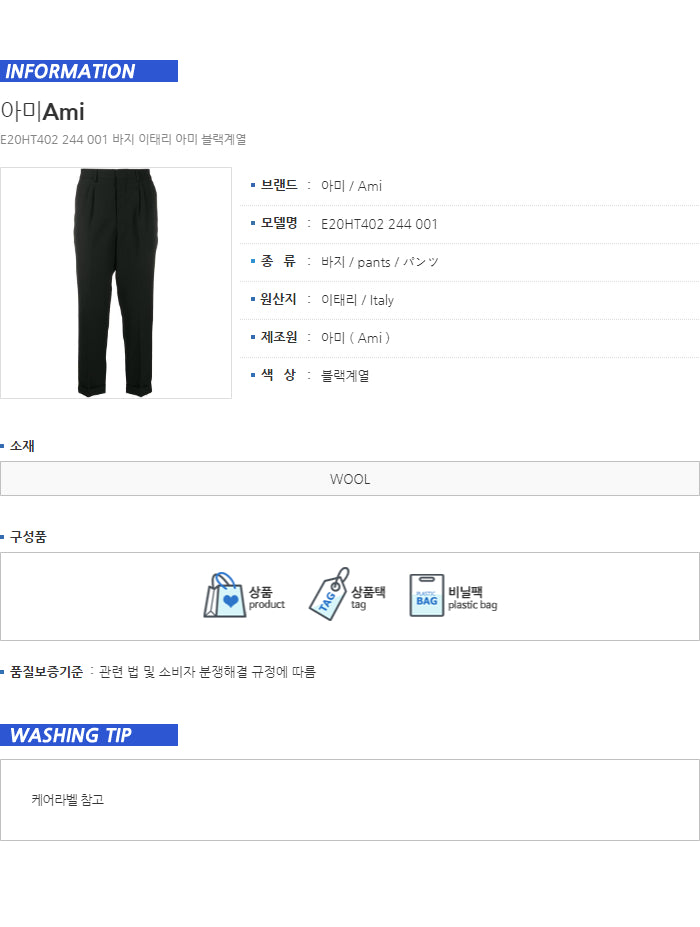
Task: Click the 원산지 value Italy text
Action: [381, 300]
